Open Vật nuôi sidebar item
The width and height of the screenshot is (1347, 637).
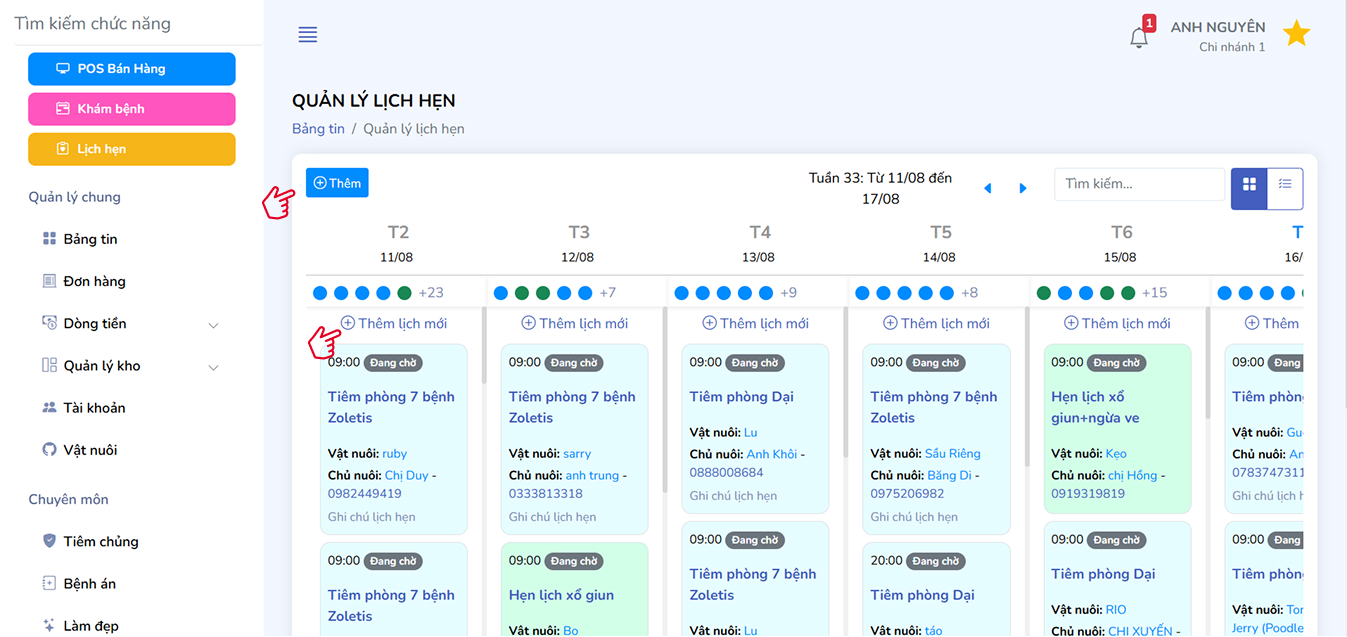[90, 450]
